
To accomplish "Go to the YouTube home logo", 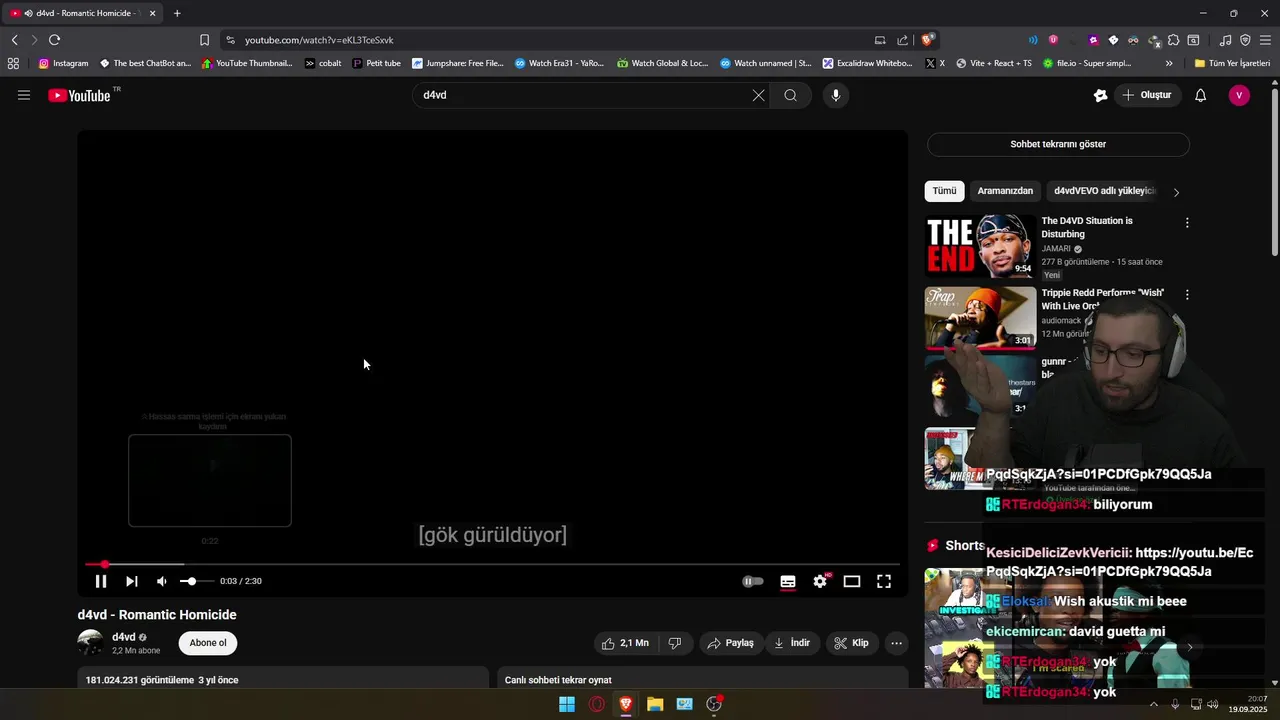I will (80, 96).
